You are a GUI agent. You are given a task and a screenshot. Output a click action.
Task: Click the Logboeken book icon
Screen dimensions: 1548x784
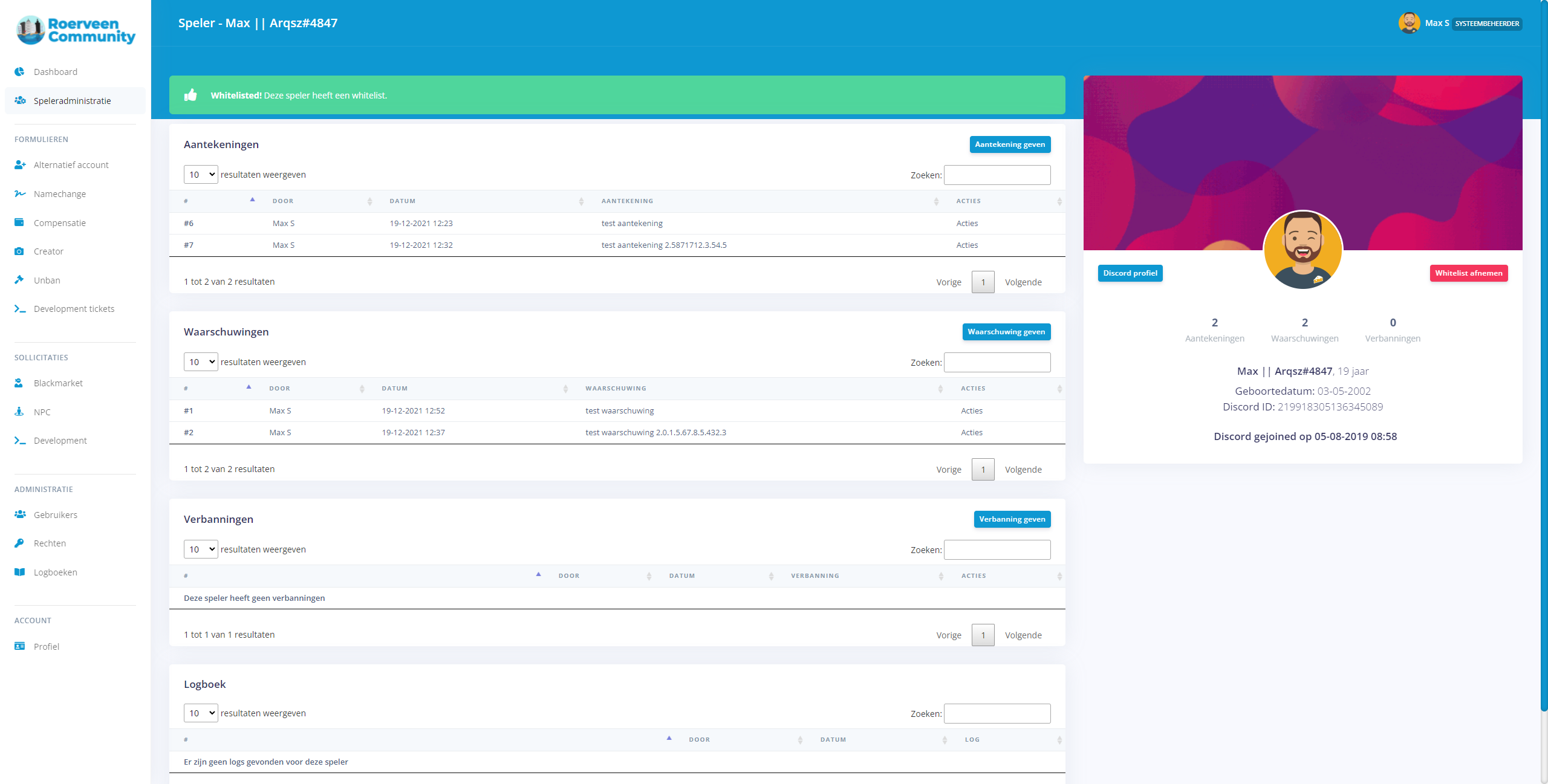point(19,572)
